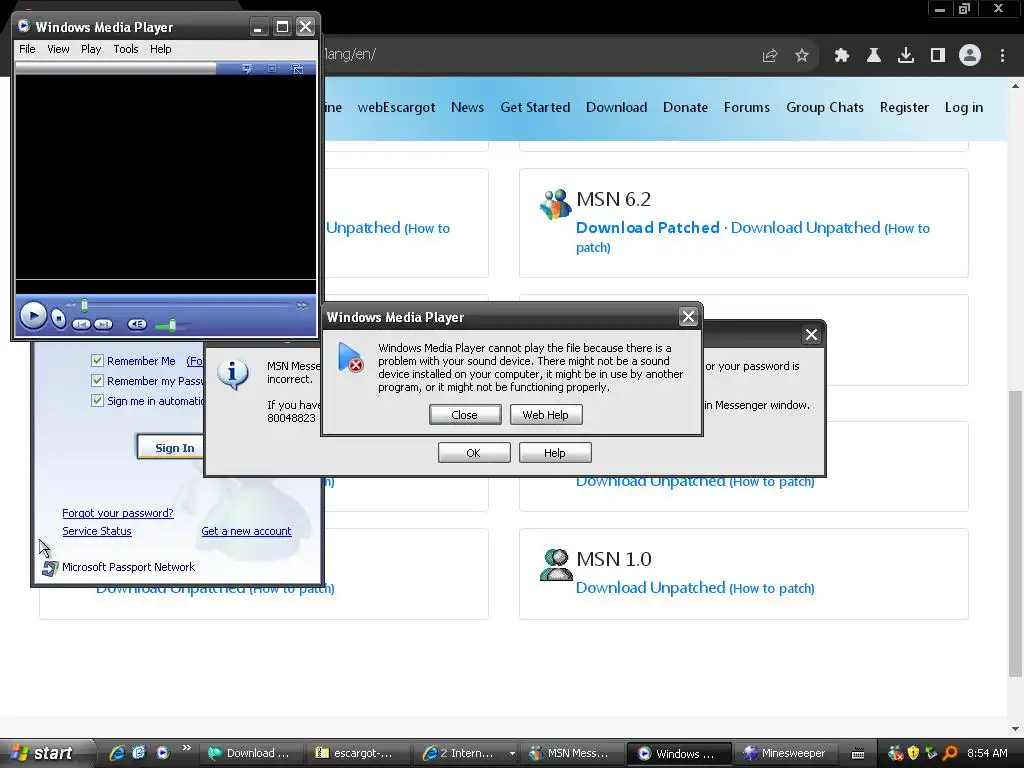Switch to escargot folder taskbar button

[357, 754]
